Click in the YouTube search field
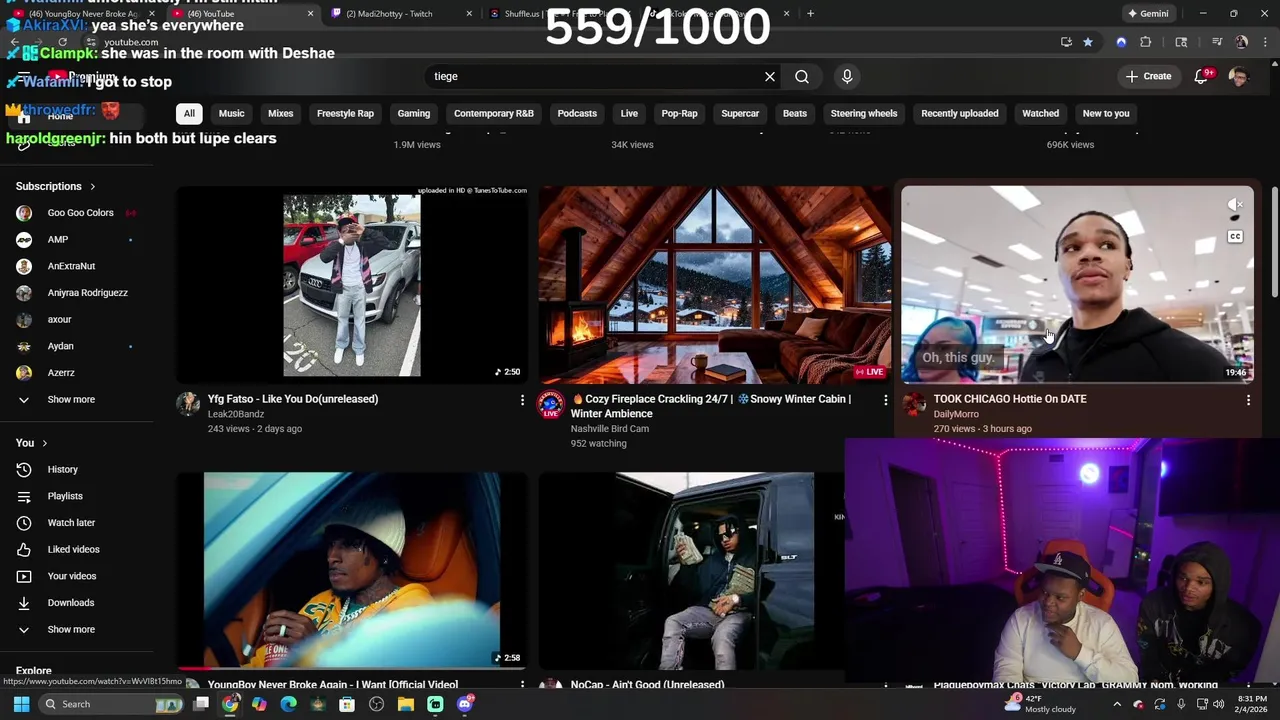This screenshot has width=1280, height=720. (x=600, y=76)
